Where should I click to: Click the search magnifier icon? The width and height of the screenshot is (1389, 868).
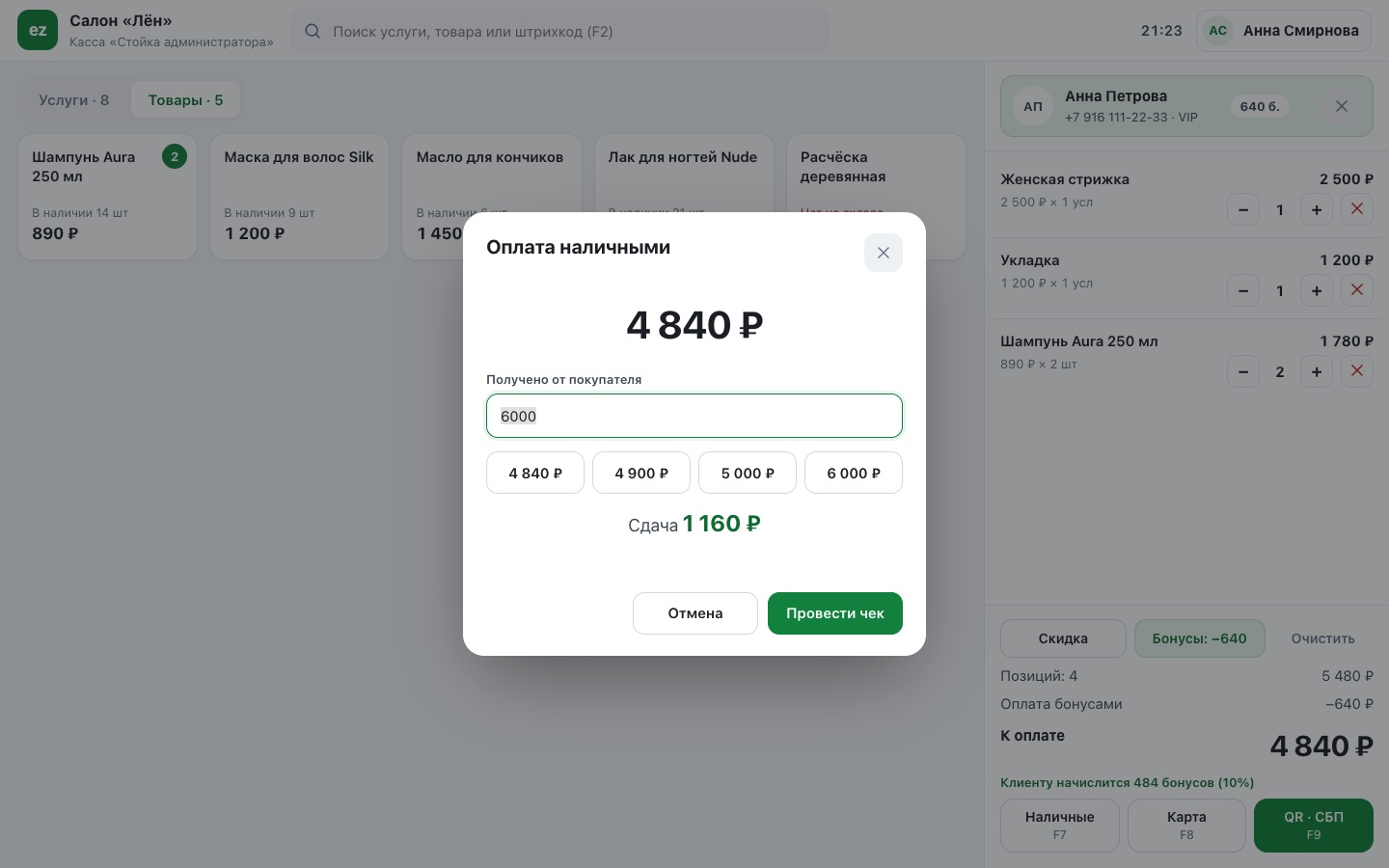pos(313,31)
